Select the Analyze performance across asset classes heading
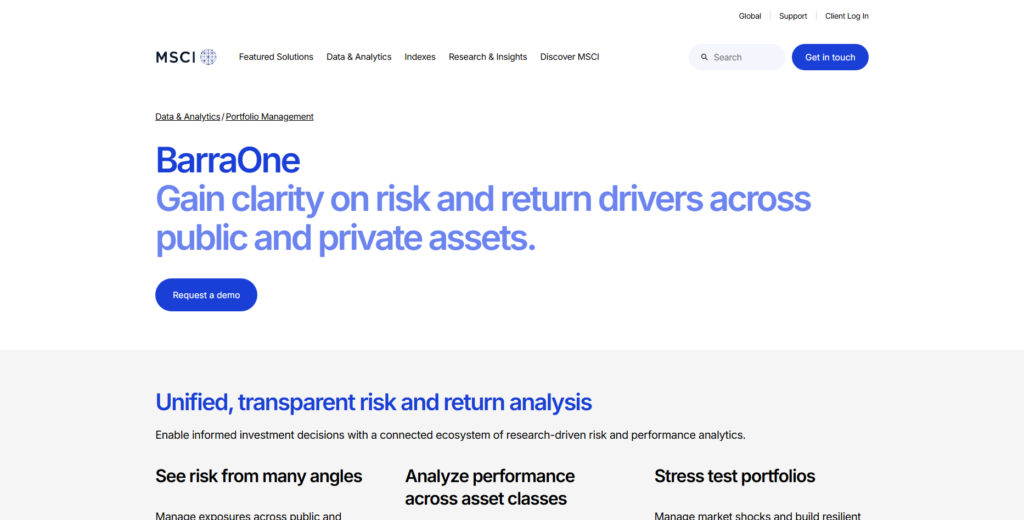Screen dimensions: 1024x520 (490, 487)
